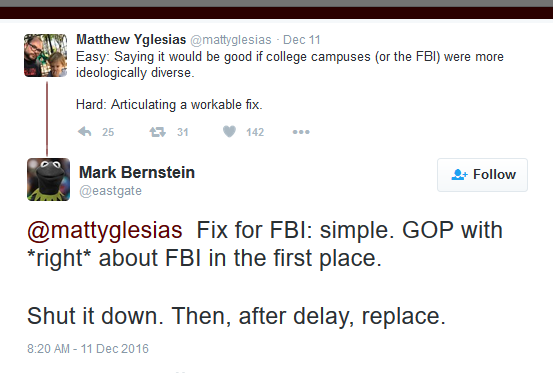This screenshot has height=373, width=553.
Task: Click the Dec 11 tweet date link
Action: click(302, 40)
